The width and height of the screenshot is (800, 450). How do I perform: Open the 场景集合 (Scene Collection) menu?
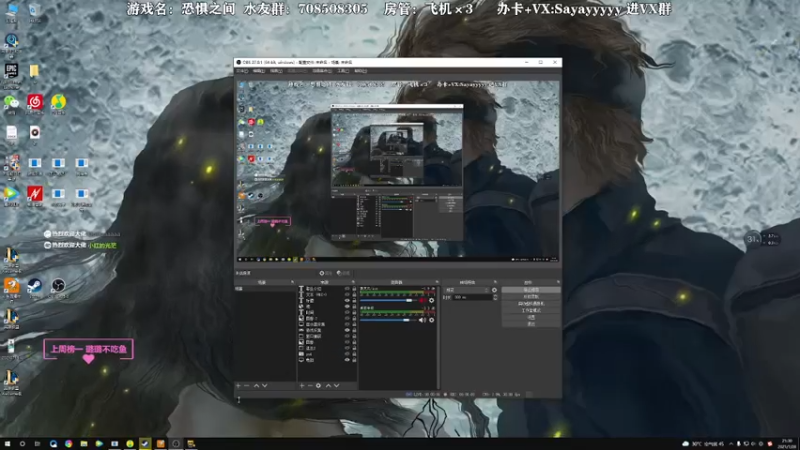coord(322,71)
